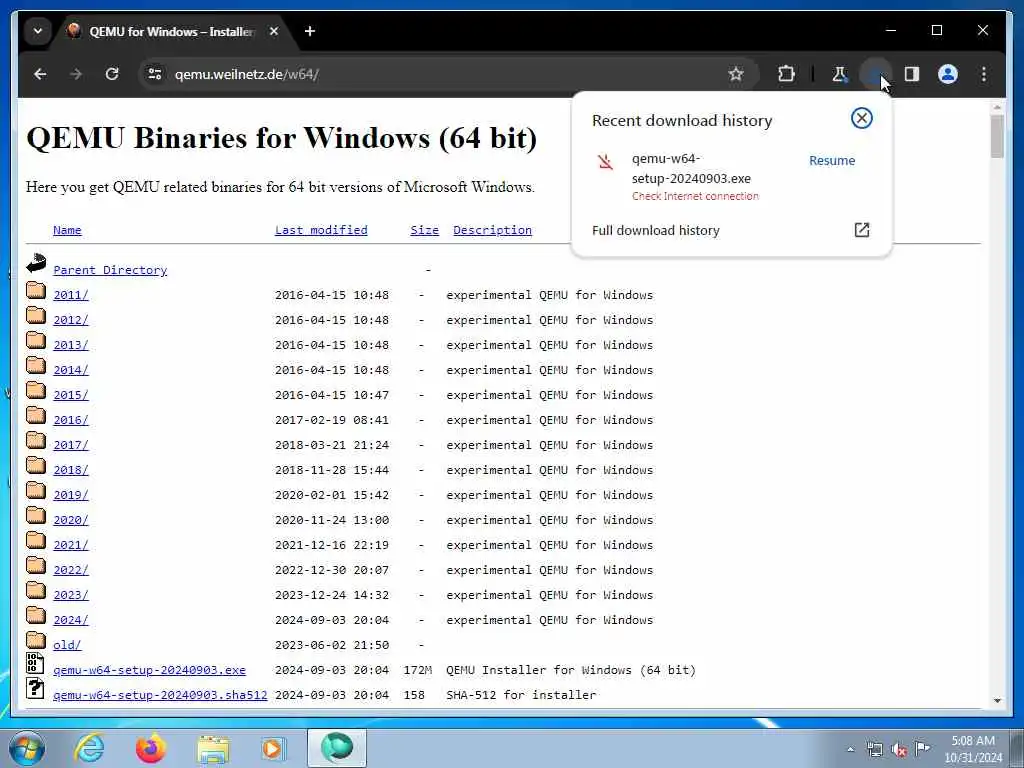
Task: Click the page vertical scrollbar thumb
Action: (997, 136)
